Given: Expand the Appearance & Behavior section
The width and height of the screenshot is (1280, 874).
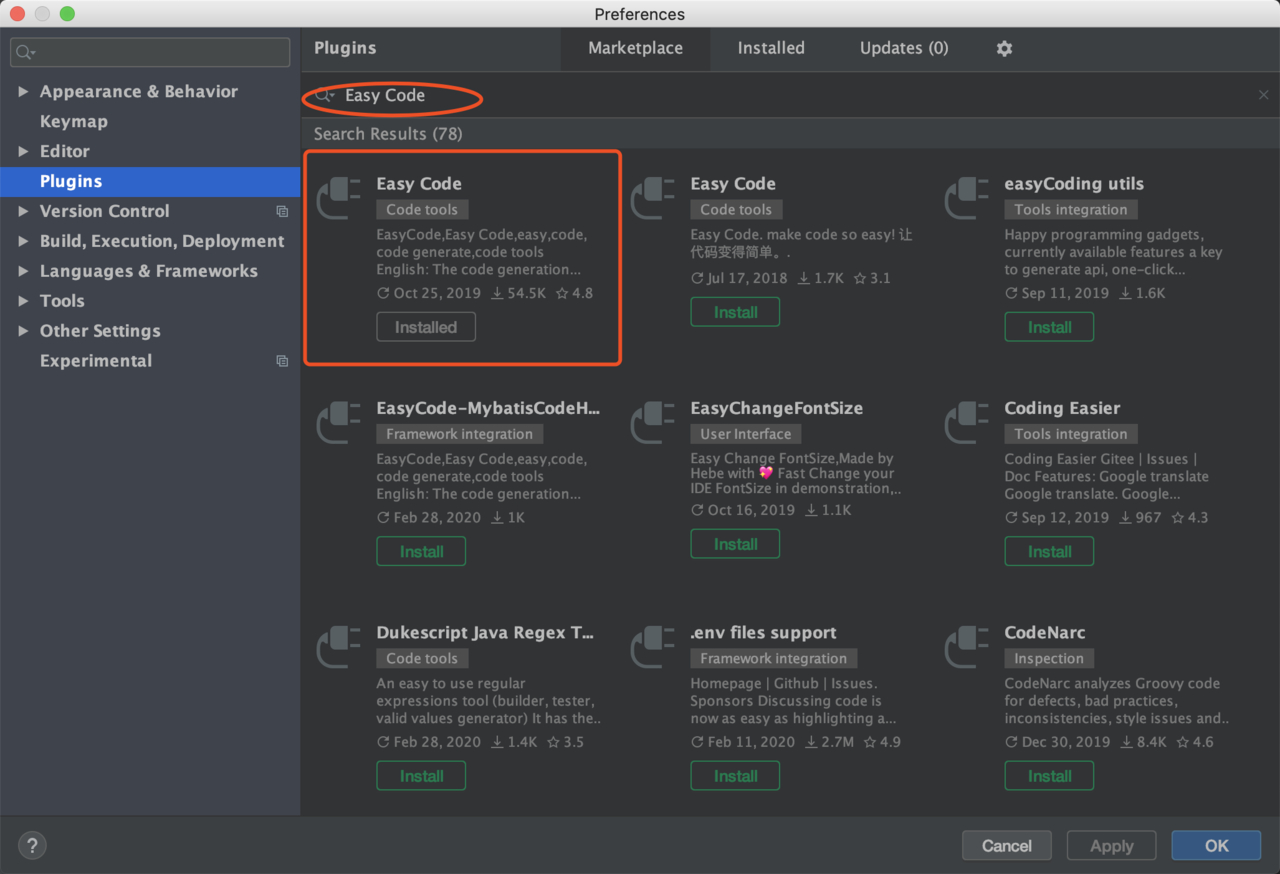Looking at the screenshot, I should pos(24,91).
